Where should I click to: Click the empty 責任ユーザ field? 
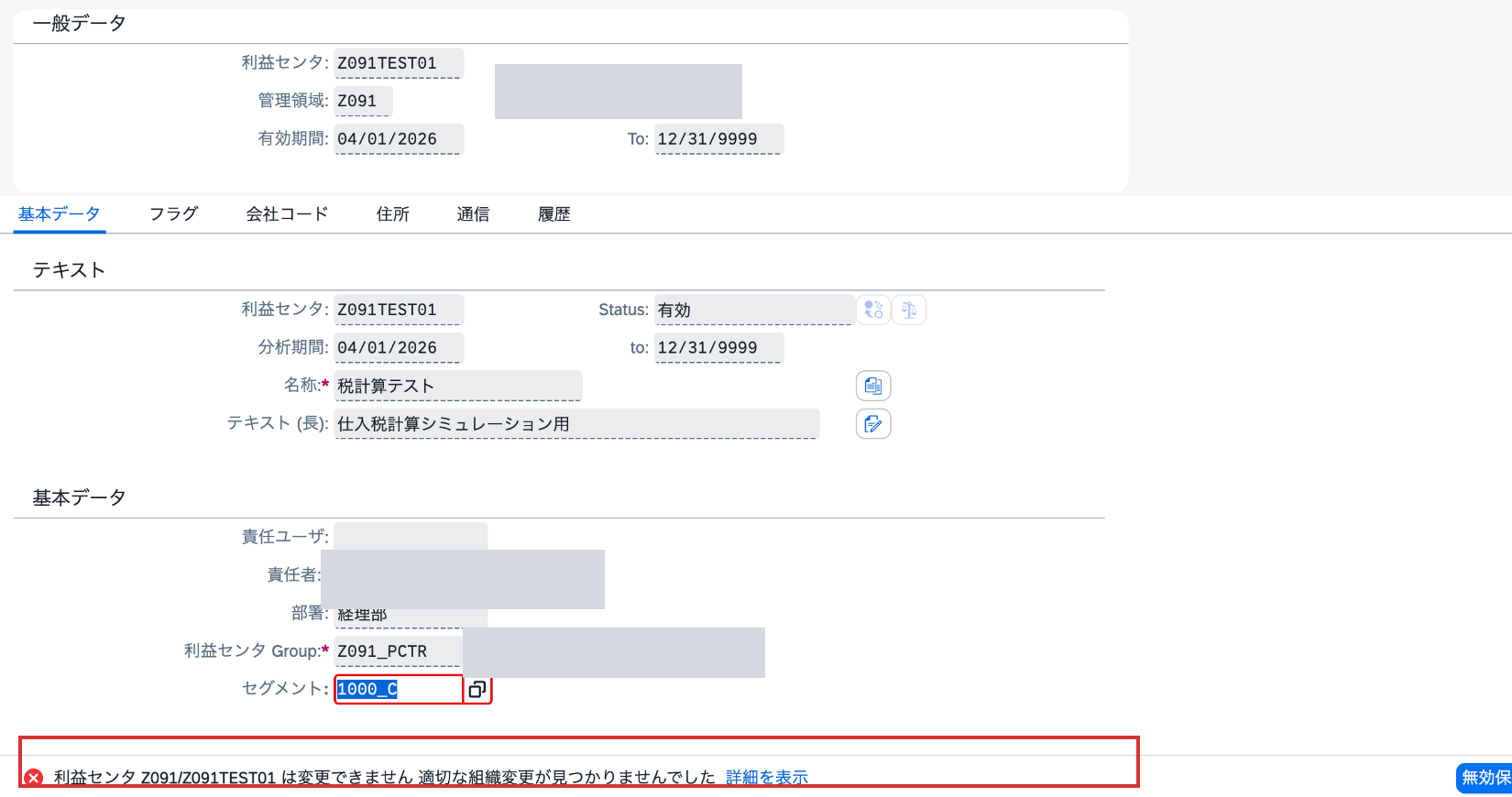coord(411,534)
